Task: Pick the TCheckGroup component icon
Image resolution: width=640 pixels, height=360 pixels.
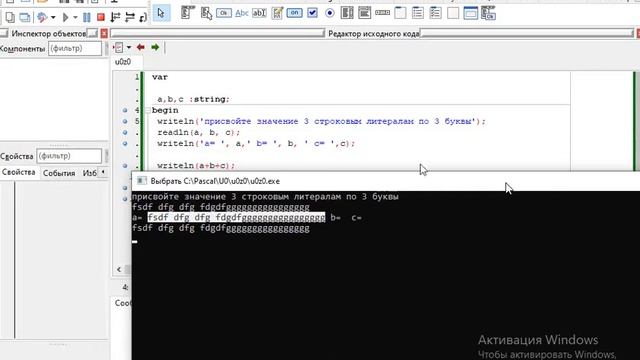Action: click(x=435, y=13)
